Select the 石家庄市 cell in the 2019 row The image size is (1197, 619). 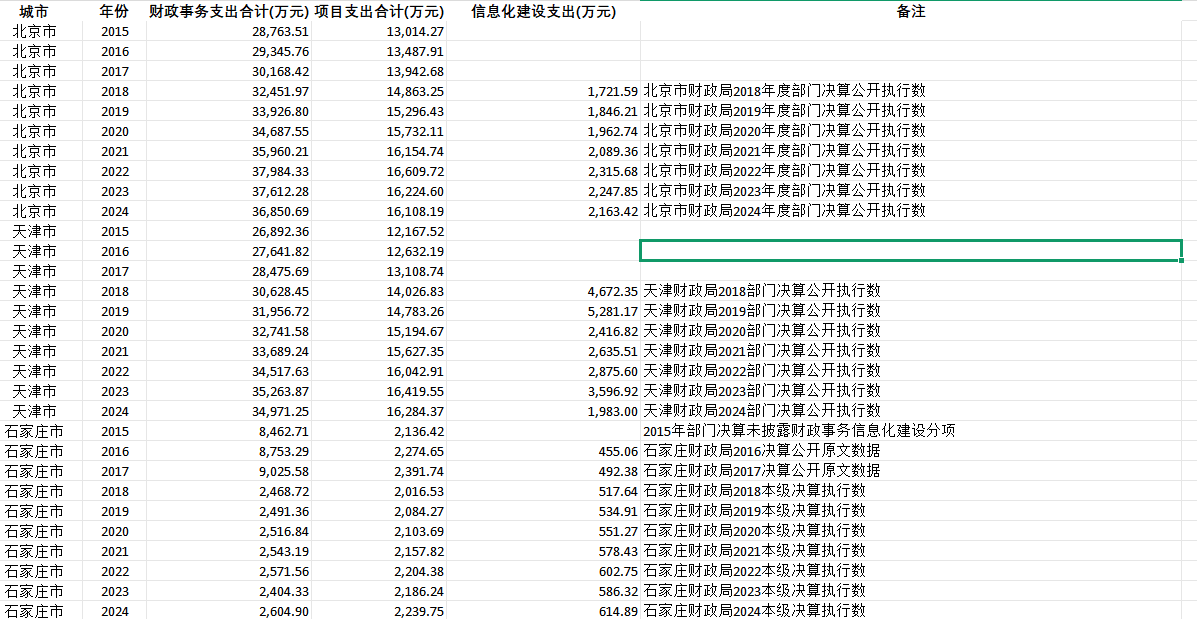pos(34,510)
